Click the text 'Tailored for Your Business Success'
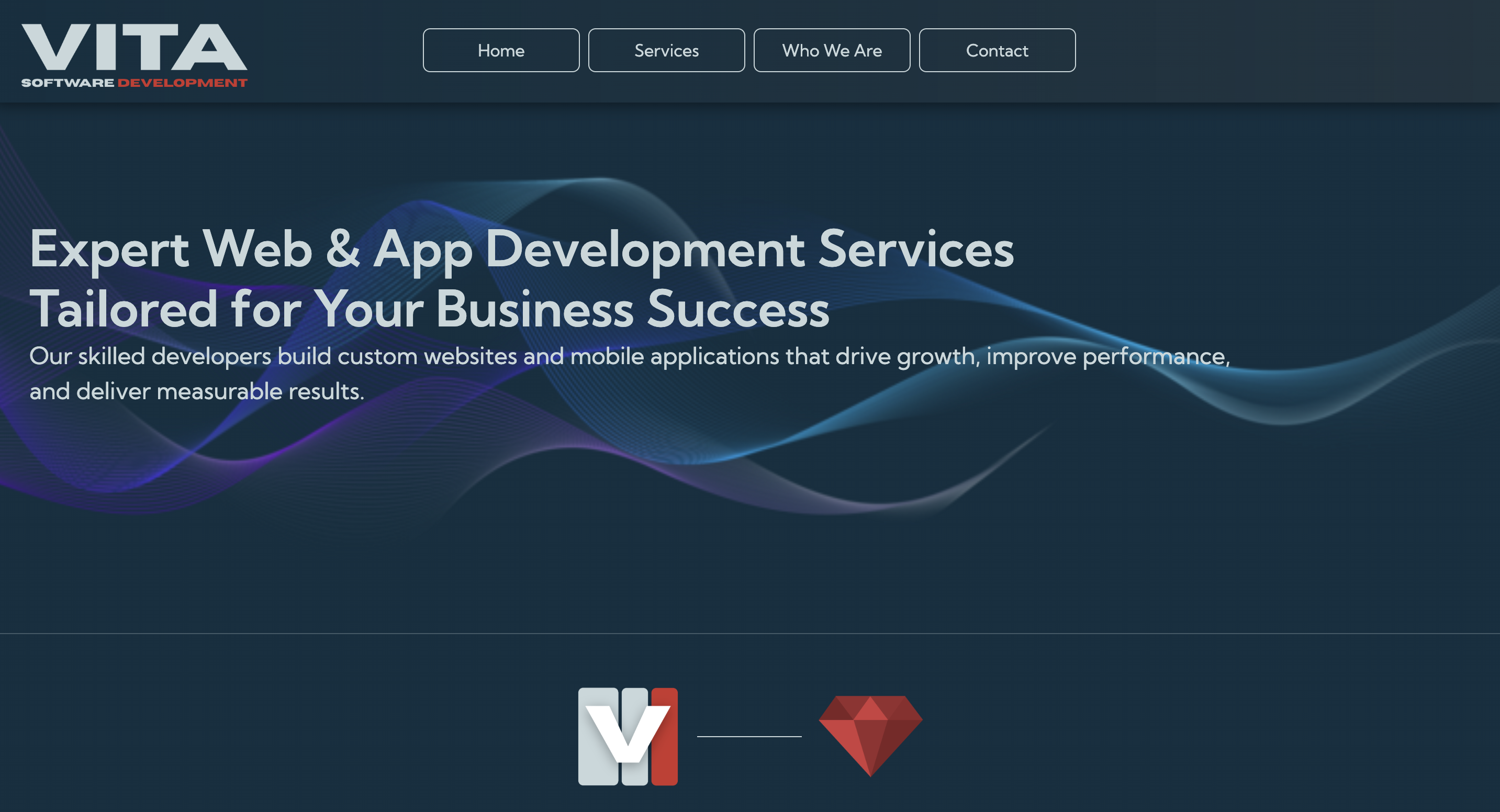 pos(429,309)
